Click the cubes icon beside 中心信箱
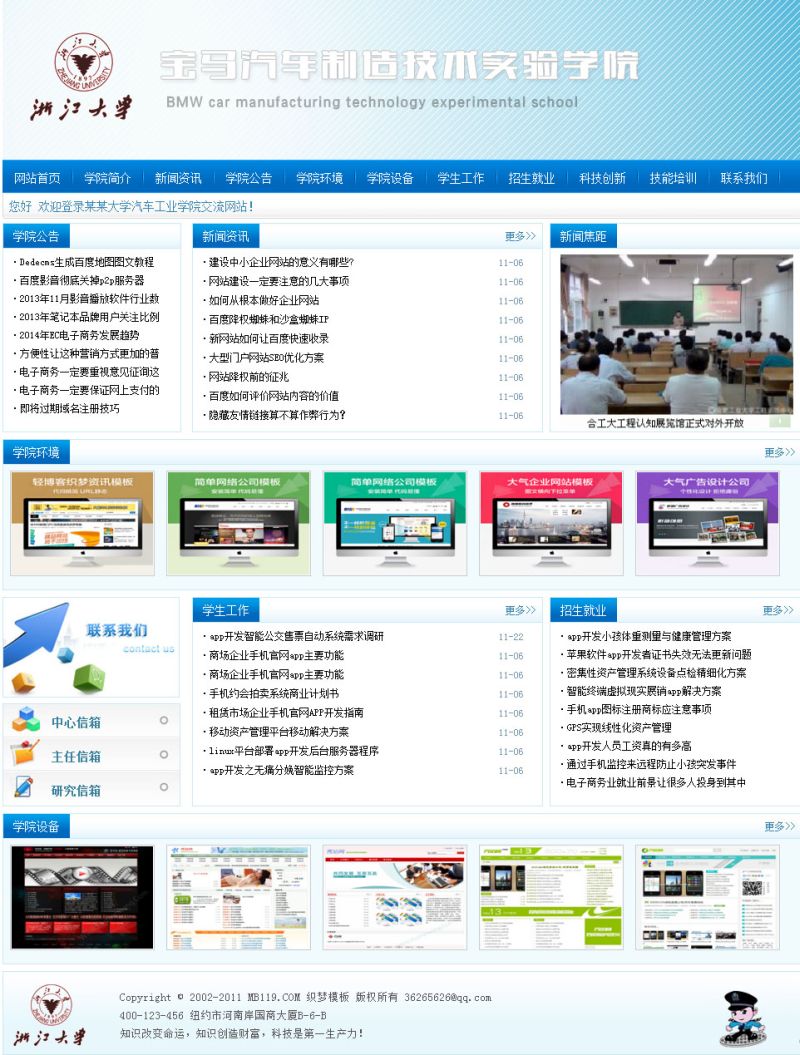Image resolution: width=800 pixels, height=1055 pixels. (x=26, y=719)
